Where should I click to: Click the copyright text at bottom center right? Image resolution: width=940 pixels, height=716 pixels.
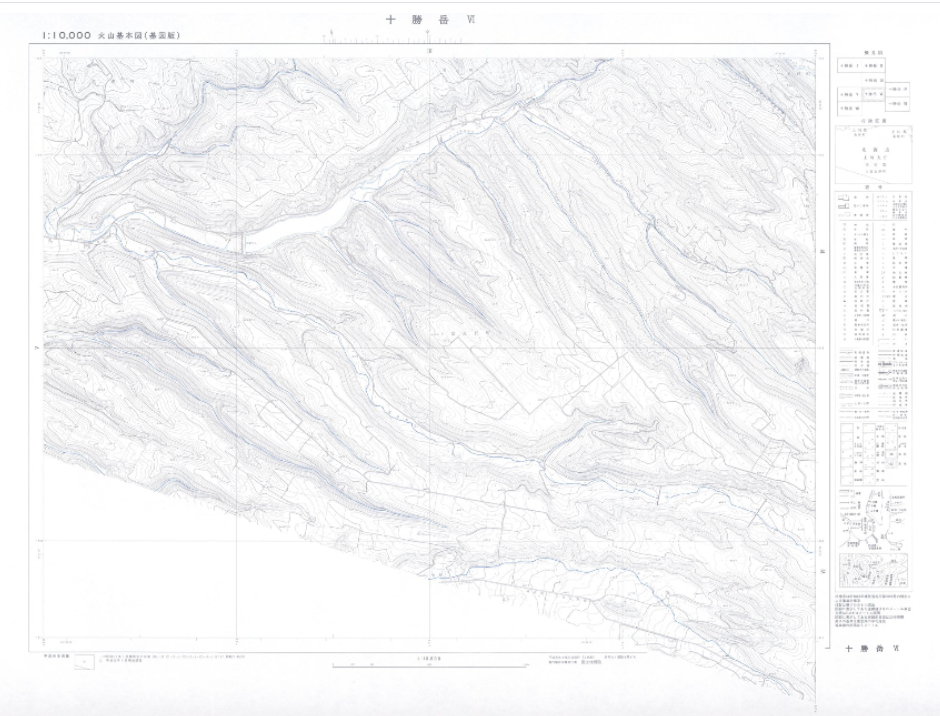[590, 660]
